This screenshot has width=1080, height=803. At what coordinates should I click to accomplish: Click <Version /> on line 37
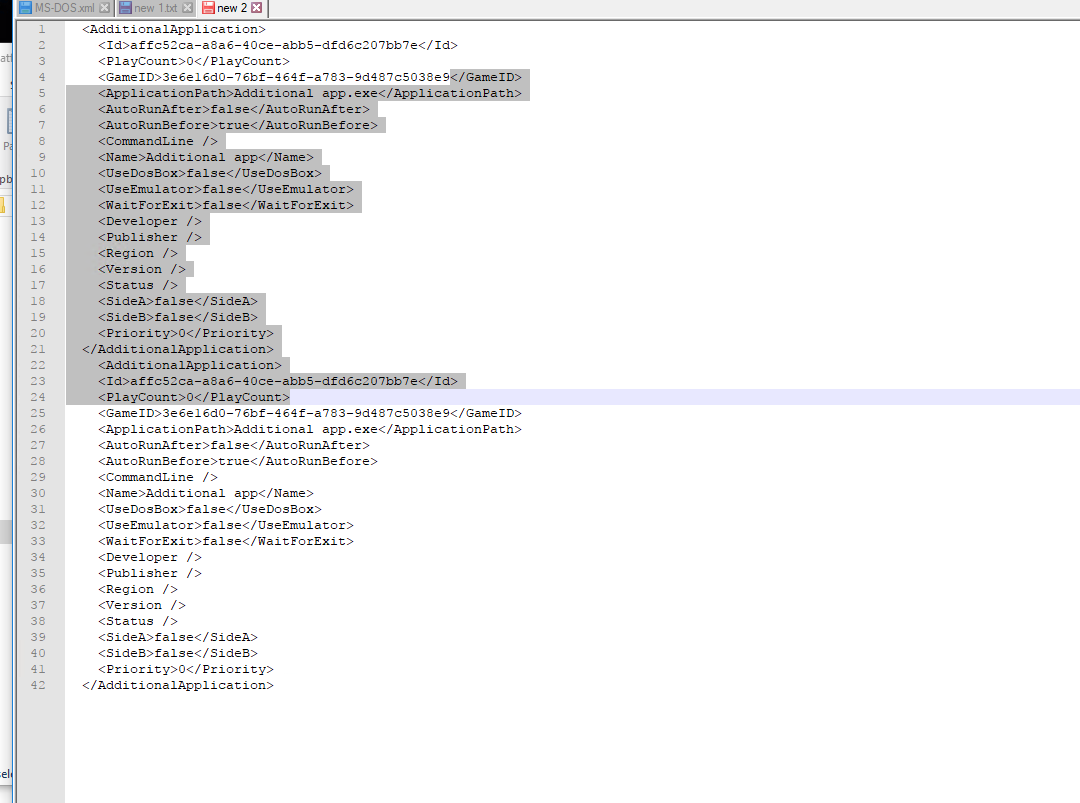point(142,605)
